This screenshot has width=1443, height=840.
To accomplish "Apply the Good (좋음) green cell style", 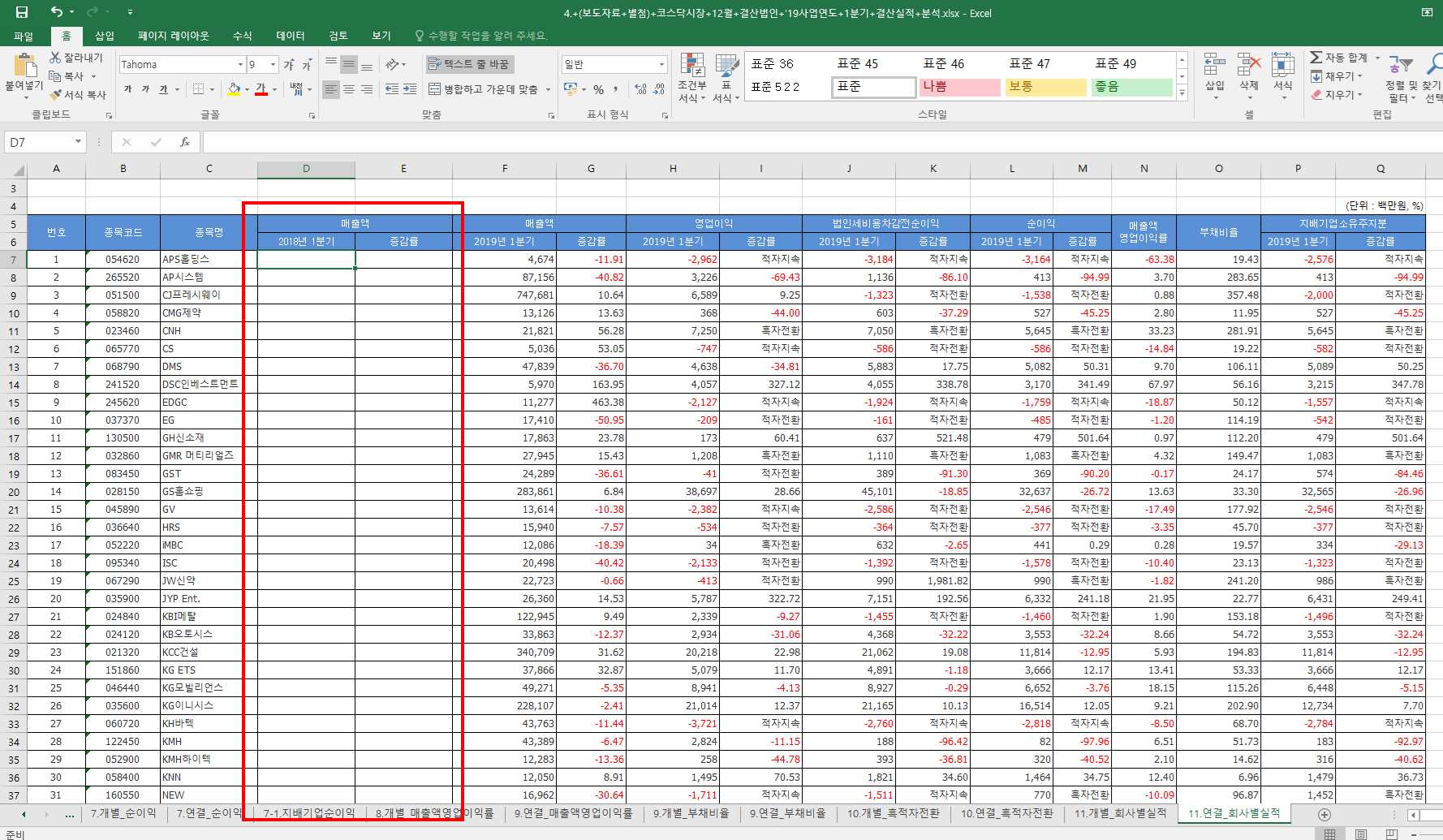I will pyautogui.click(x=1131, y=87).
